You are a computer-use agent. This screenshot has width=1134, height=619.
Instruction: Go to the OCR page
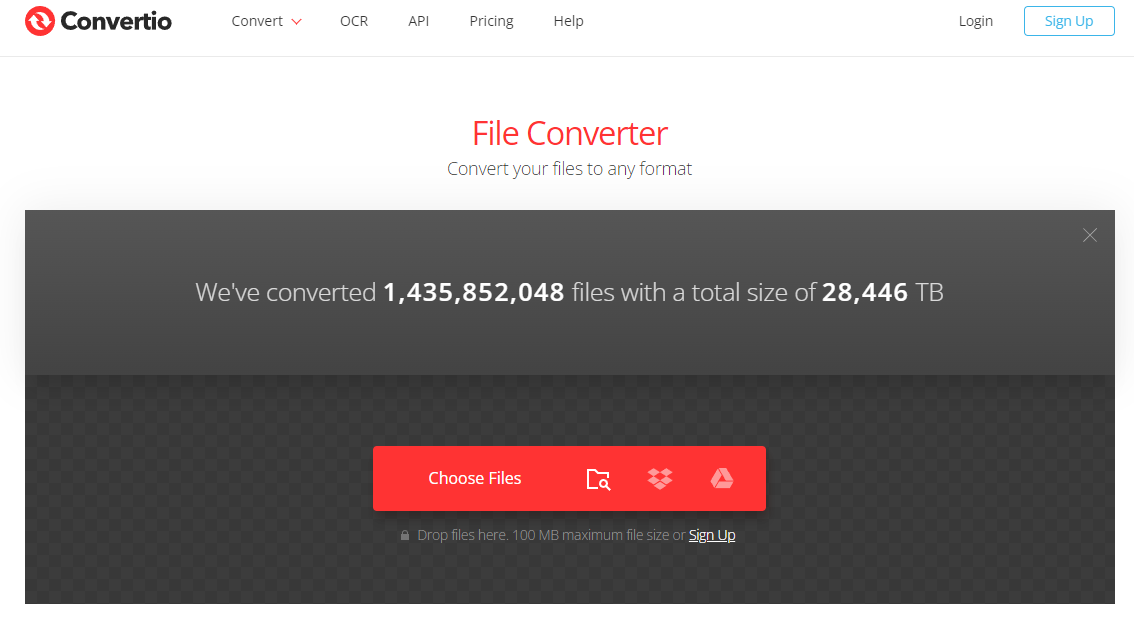click(354, 22)
